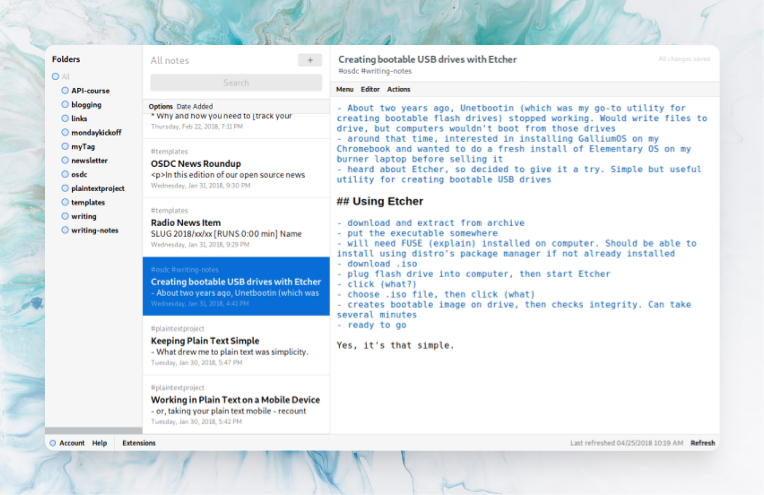Screen dimensions: 764x495
Task: Open the Extensions menu in footer
Action: [139, 443]
